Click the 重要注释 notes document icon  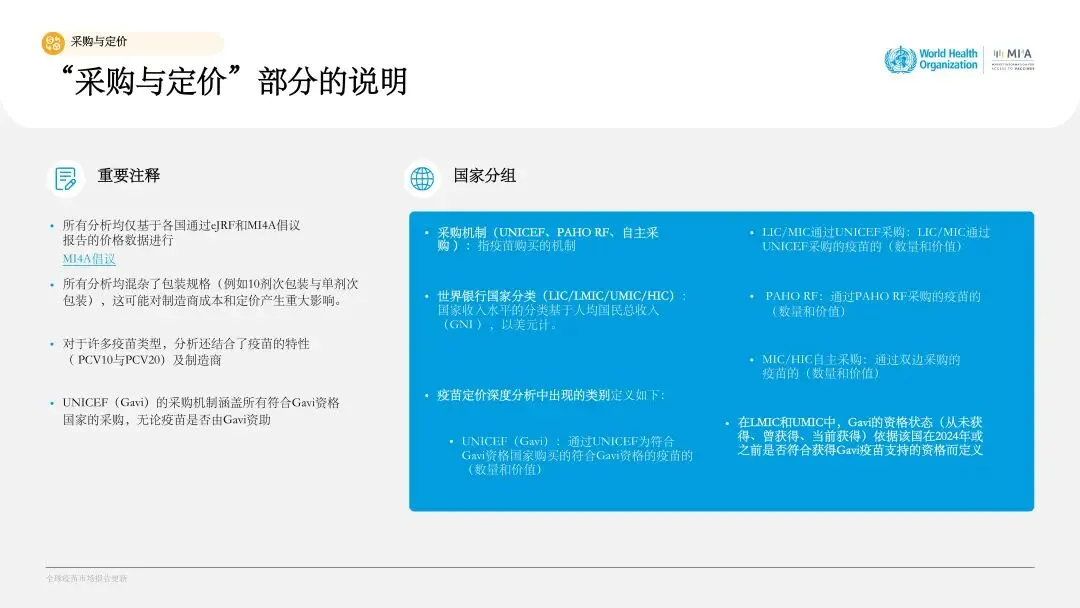[x=65, y=178]
